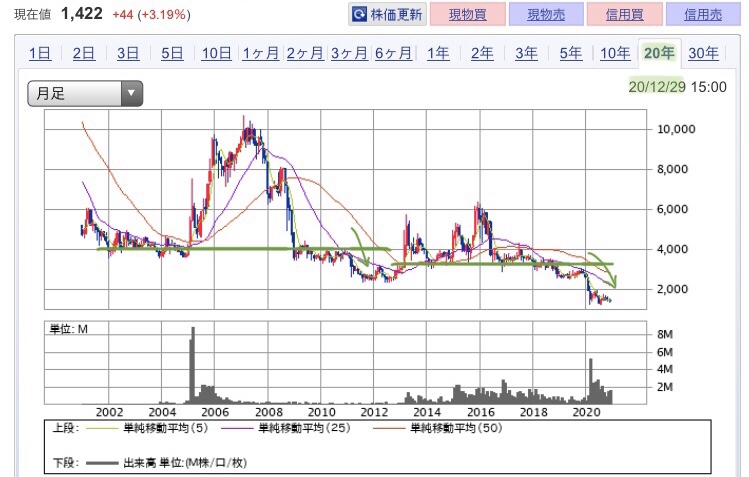
Task: Click the 20/12/29 15:00 timestamp
Action: [x=677, y=87]
